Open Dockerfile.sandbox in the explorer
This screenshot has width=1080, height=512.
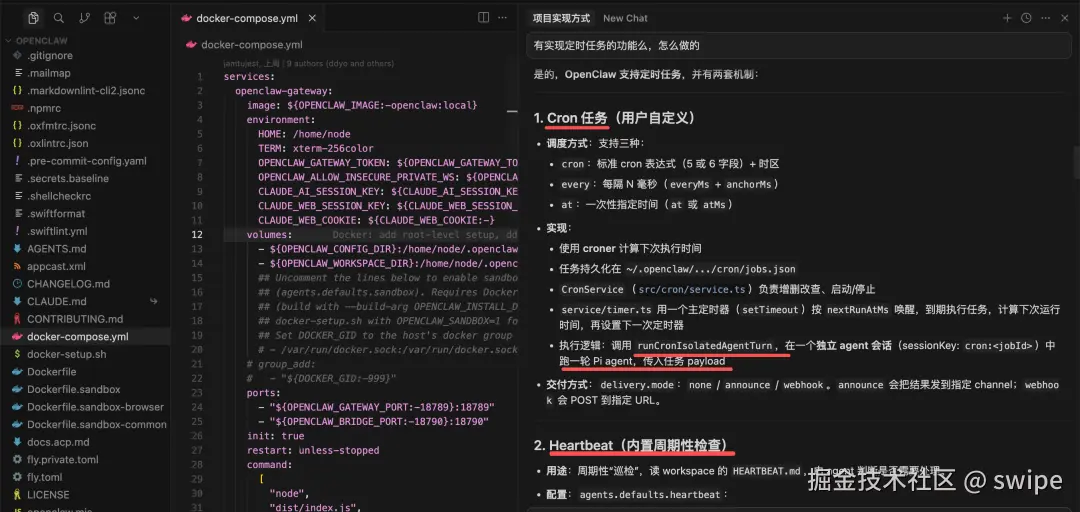click(74, 389)
